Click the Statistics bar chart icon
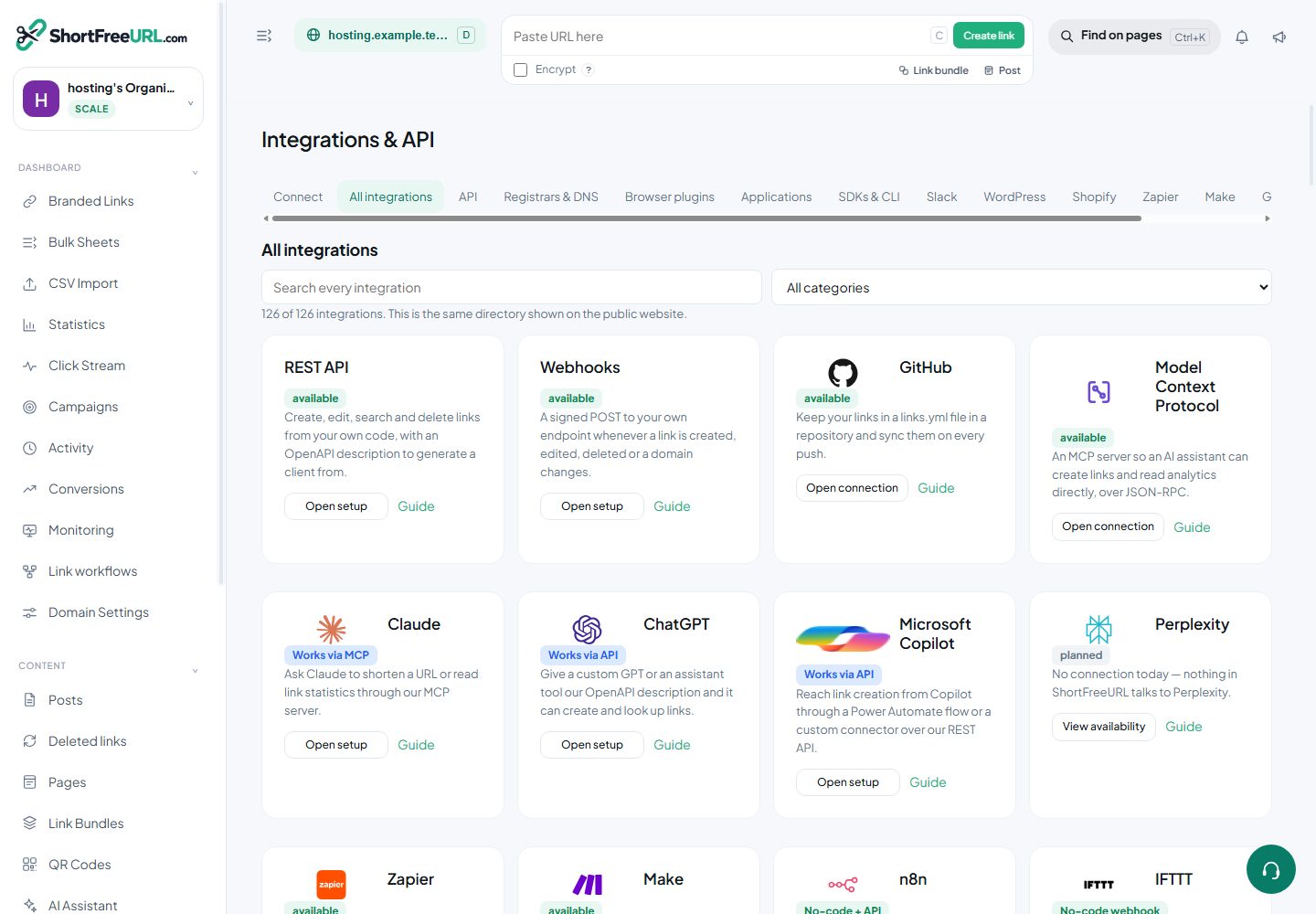Screen dimensions: 1316x914 [x=29, y=324]
